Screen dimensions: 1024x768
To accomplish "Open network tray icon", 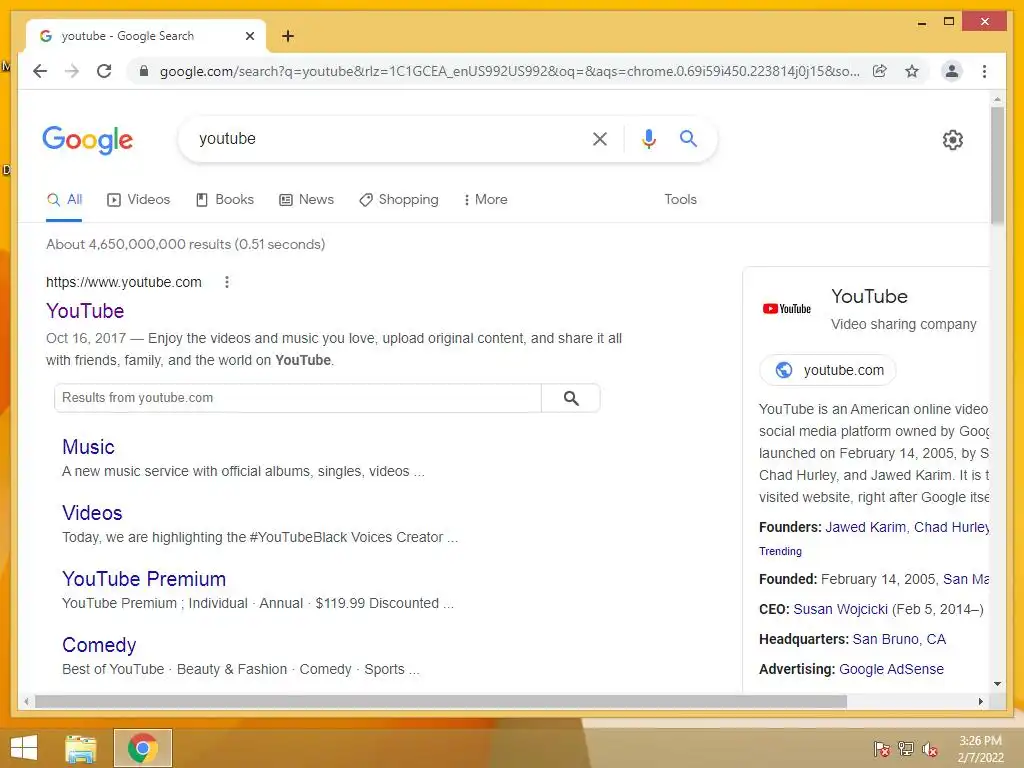I will pyautogui.click(x=906, y=749).
